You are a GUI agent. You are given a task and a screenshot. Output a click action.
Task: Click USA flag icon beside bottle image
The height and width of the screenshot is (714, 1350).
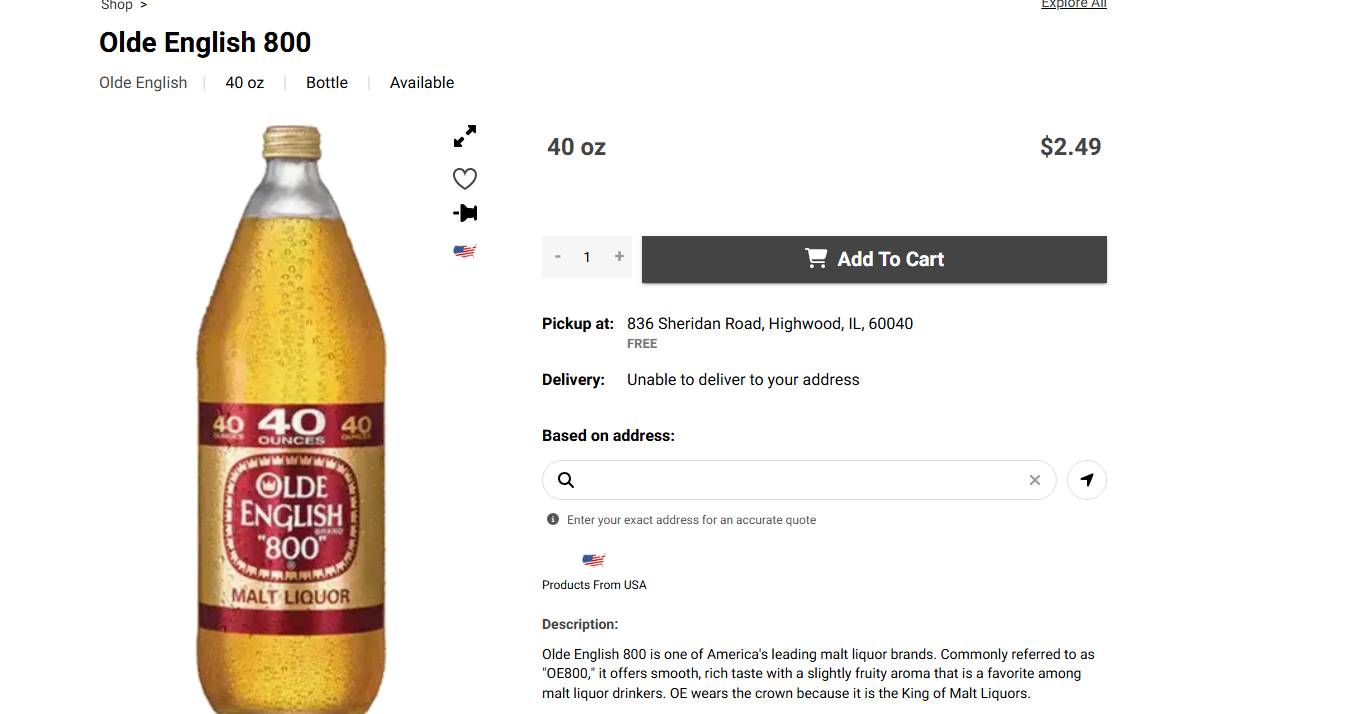(x=464, y=251)
